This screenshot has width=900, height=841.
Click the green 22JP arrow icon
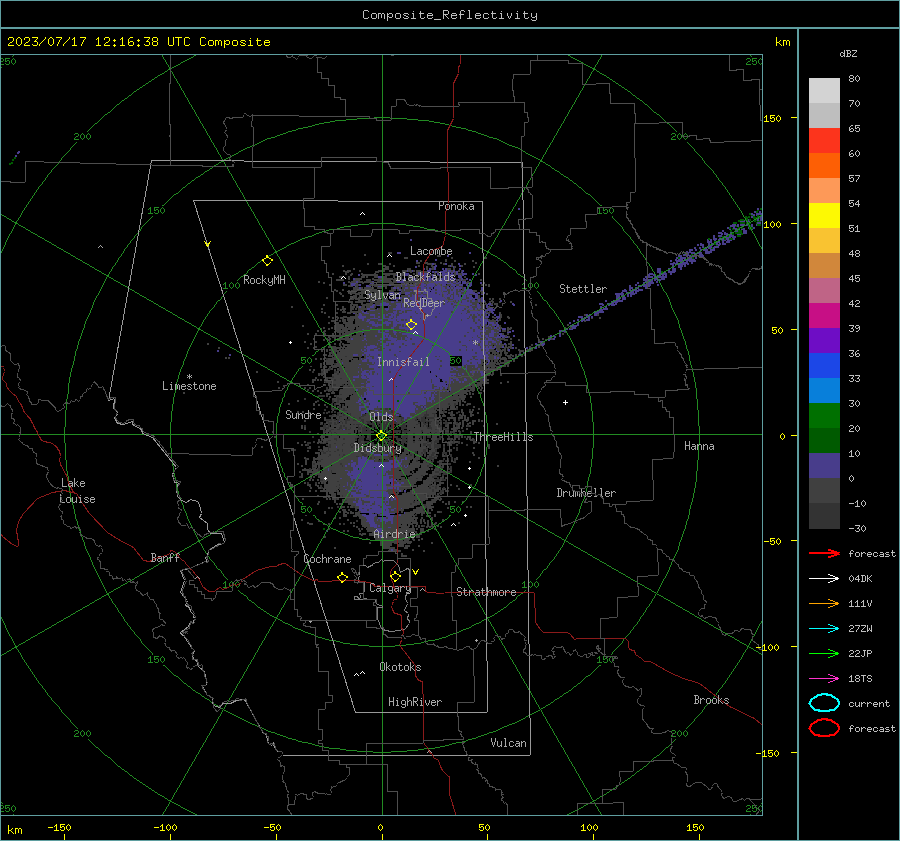click(824, 653)
